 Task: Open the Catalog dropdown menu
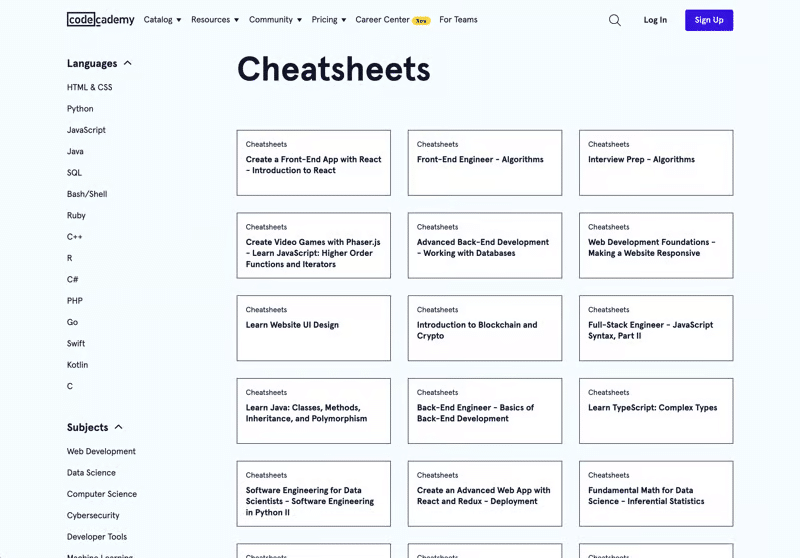(162, 20)
